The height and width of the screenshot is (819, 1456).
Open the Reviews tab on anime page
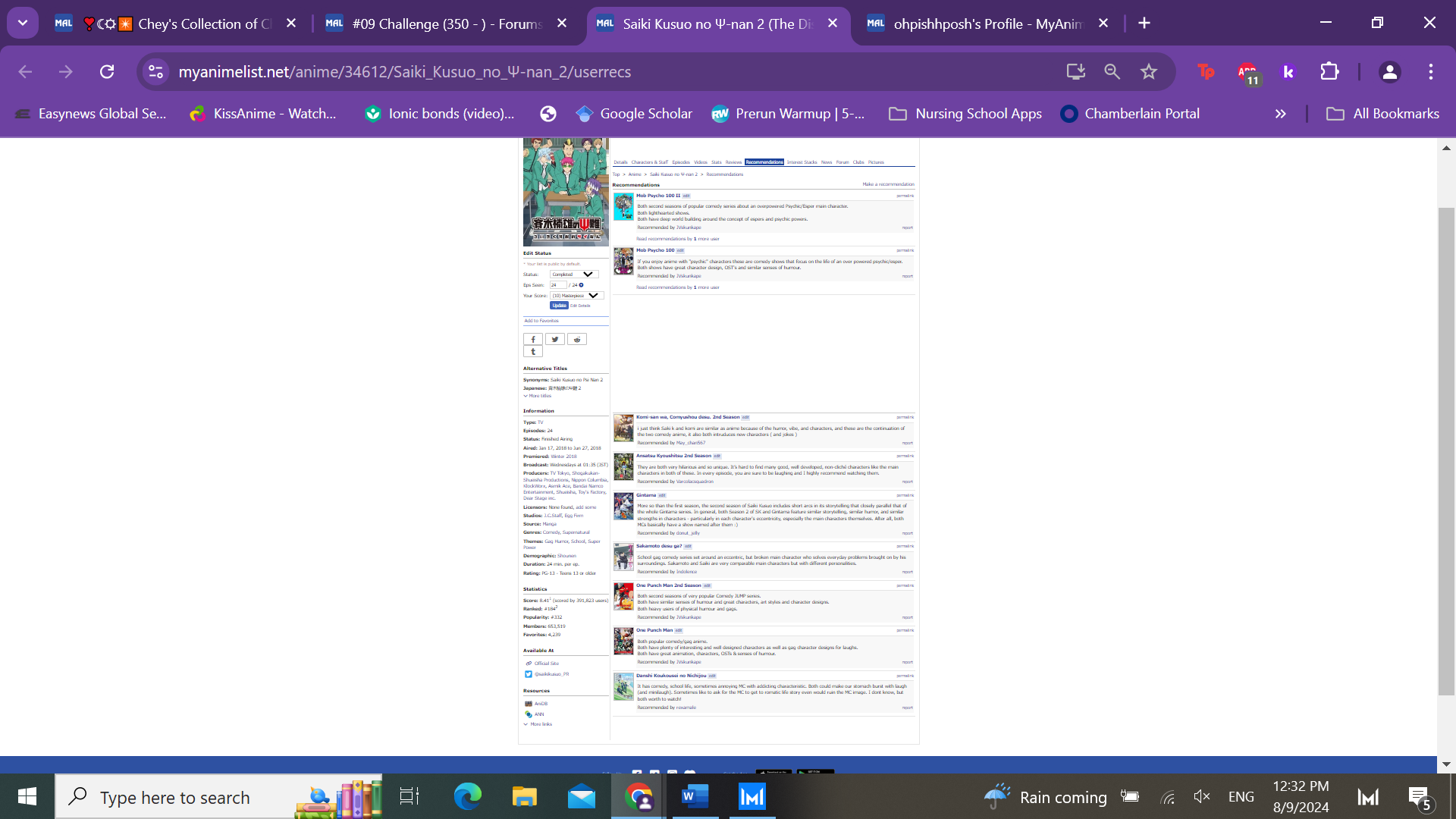[733, 162]
